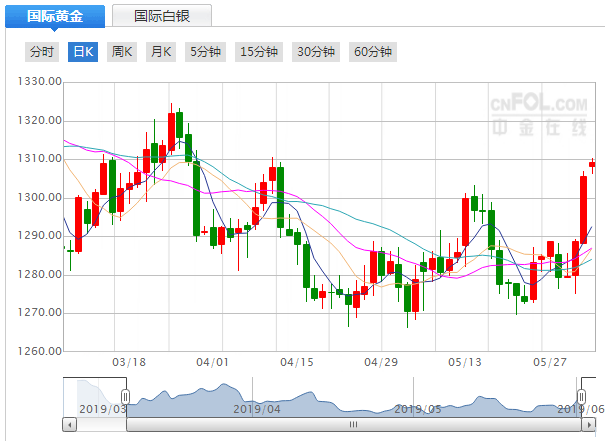
Task: Click the horizontal scrollbar thumb grip
Action: pyautogui.click(x=351, y=424)
